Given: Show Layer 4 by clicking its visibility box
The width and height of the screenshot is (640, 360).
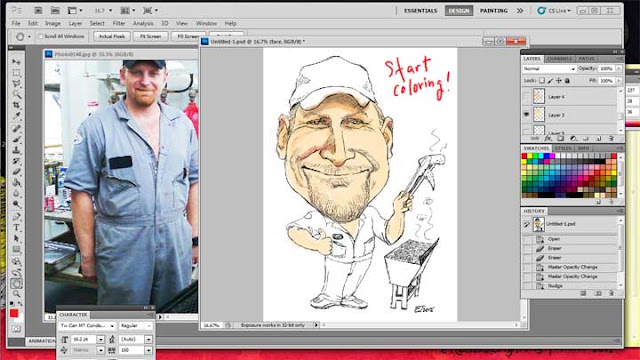Looking at the screenshot, I should coord(527,97).
